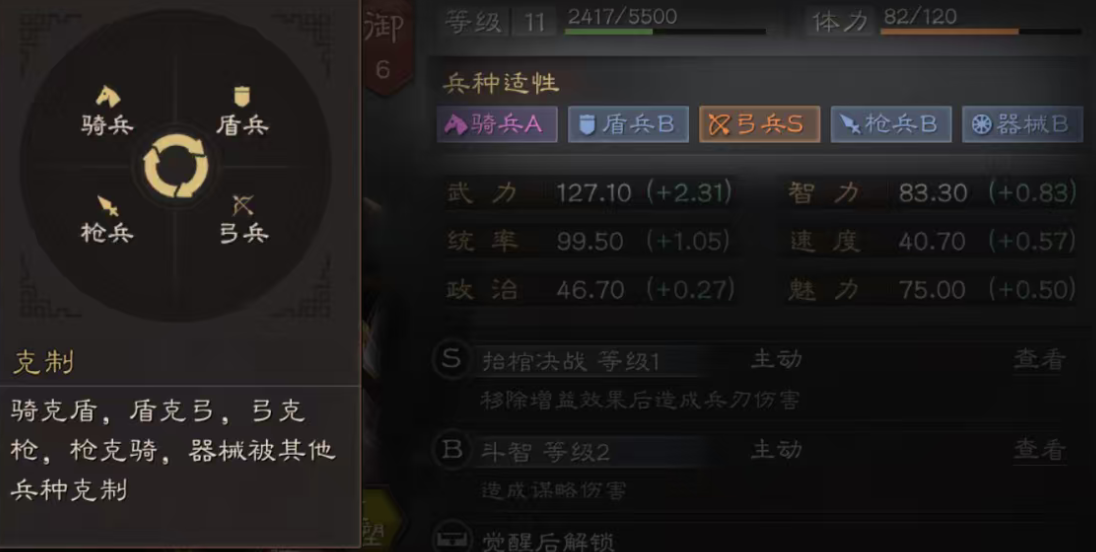
Task: Click the shield infantry icon in wheel
Action: point(242,96)
